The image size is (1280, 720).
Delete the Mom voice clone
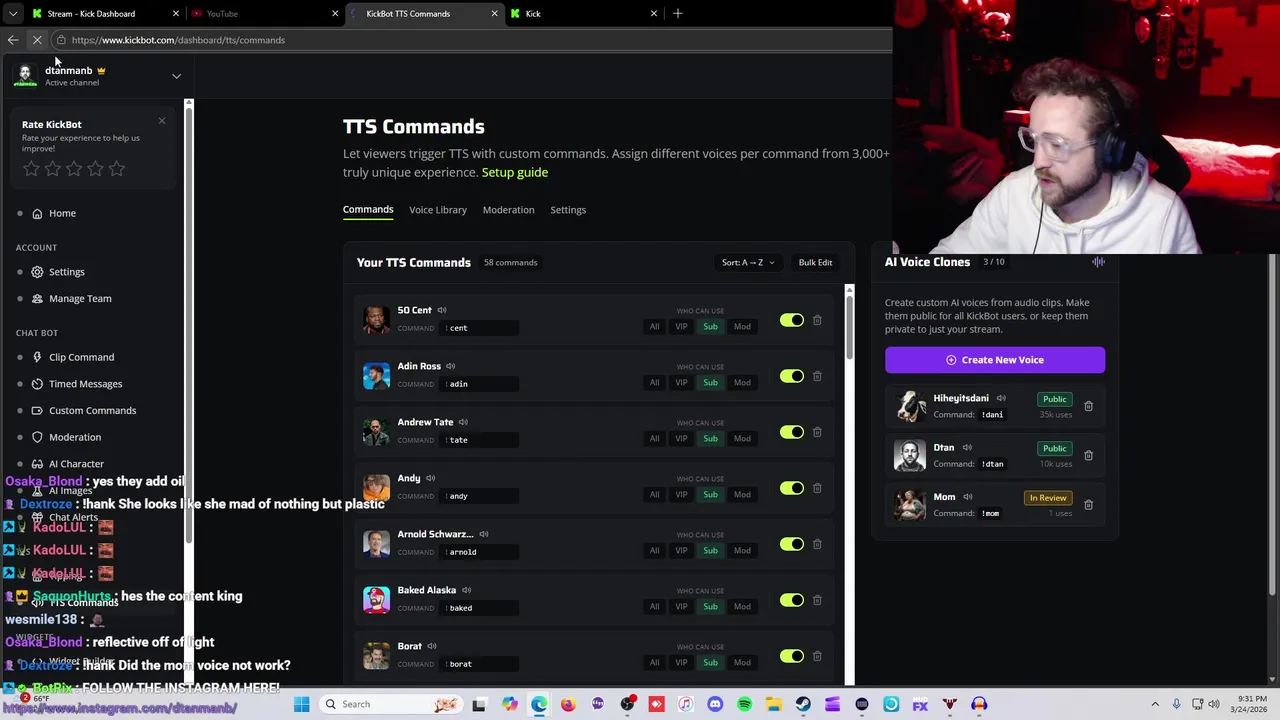pyautogui.click(x=1088, y=504)
